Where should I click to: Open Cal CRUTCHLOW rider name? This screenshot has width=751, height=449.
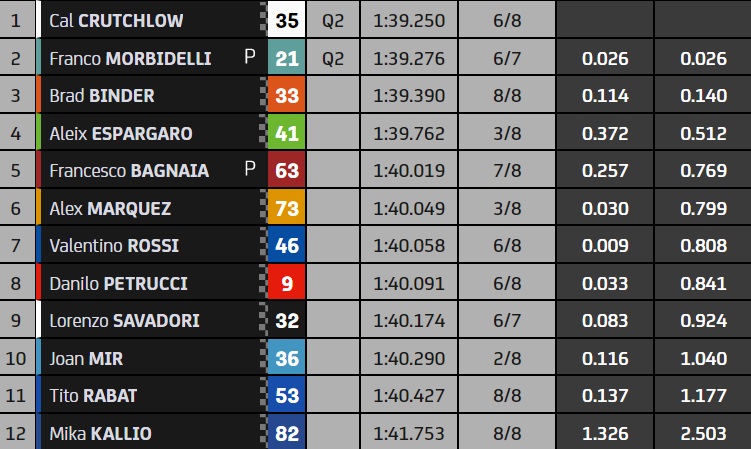[x=116, y=21]
